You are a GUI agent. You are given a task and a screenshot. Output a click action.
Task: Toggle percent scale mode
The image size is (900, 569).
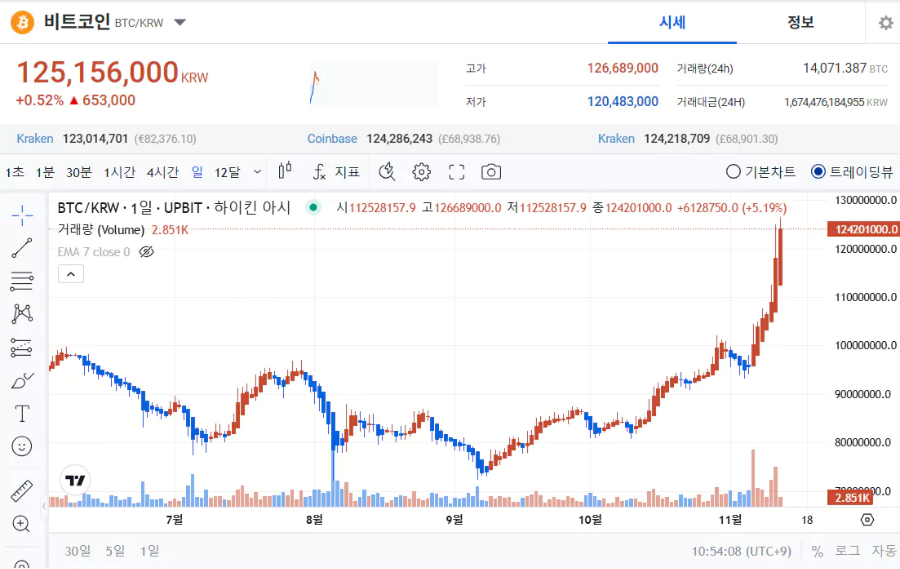[817, 551]
